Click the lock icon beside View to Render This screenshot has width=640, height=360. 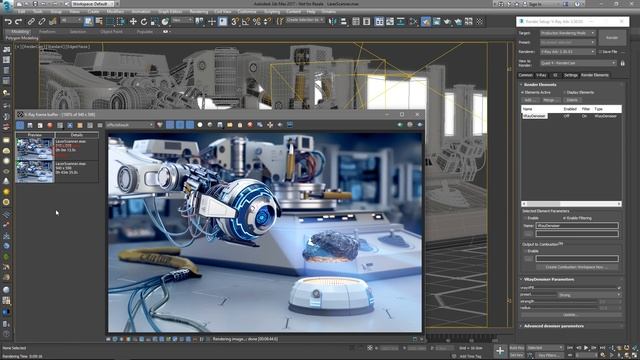(622, 63)
